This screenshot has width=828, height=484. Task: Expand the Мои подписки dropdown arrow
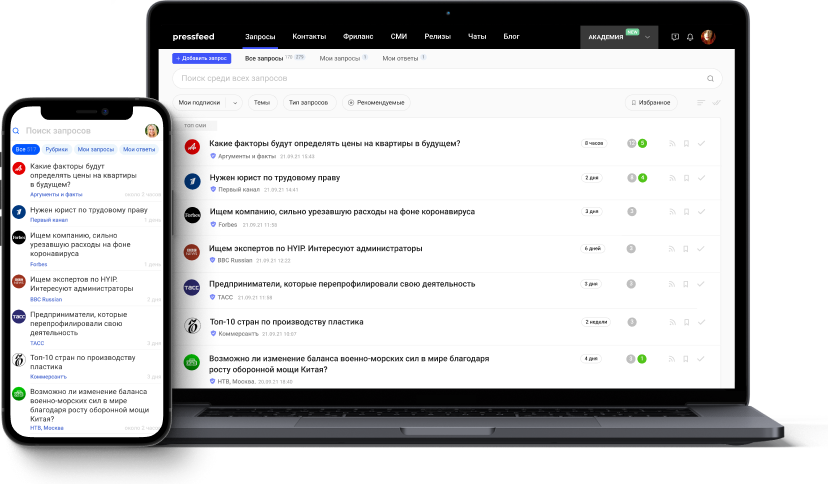(x=235, y=102)
